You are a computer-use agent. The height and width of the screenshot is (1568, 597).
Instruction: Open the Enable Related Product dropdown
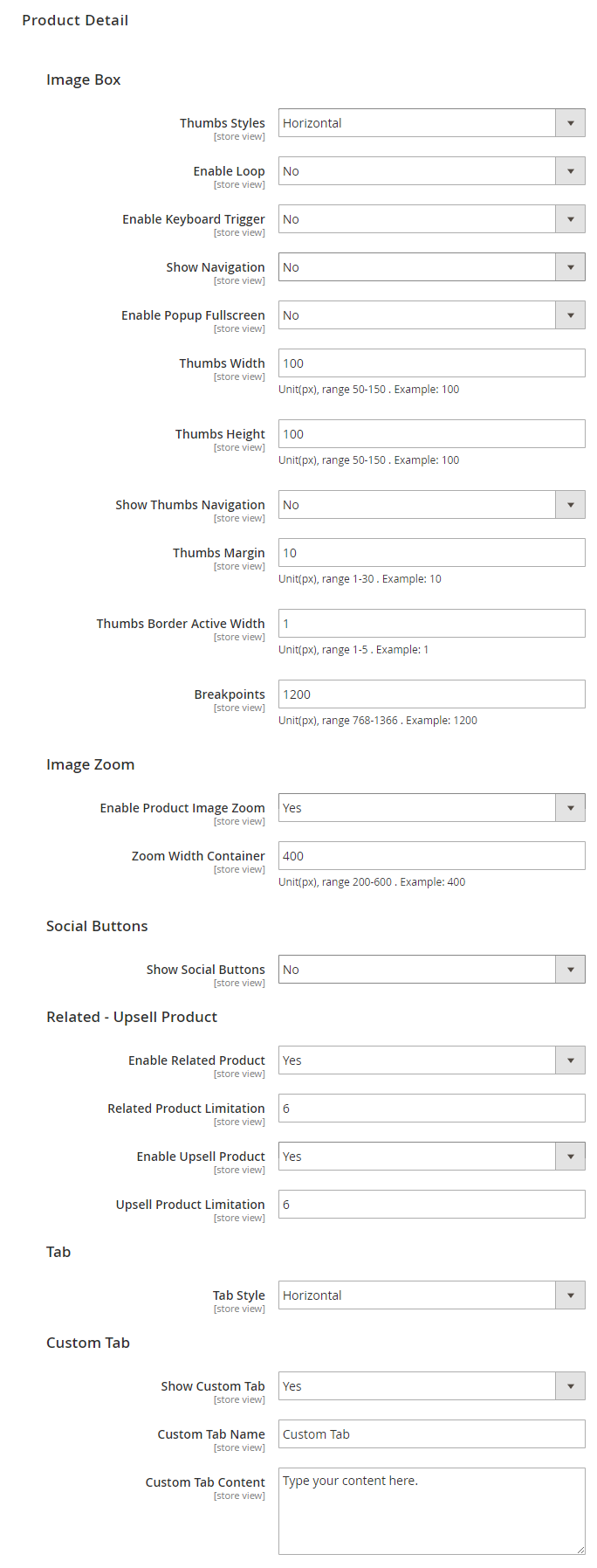point(431,1060)
